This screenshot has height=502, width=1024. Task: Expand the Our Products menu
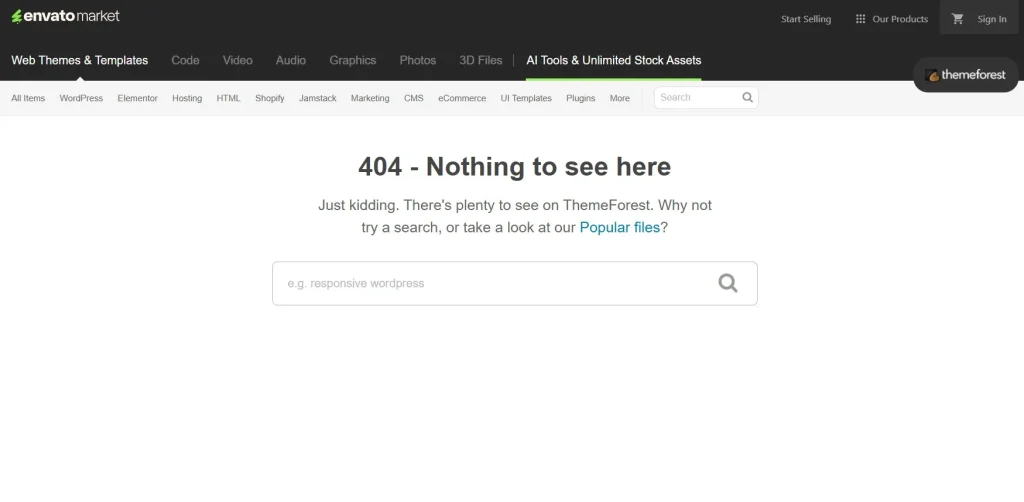click(x=899, y=19)
